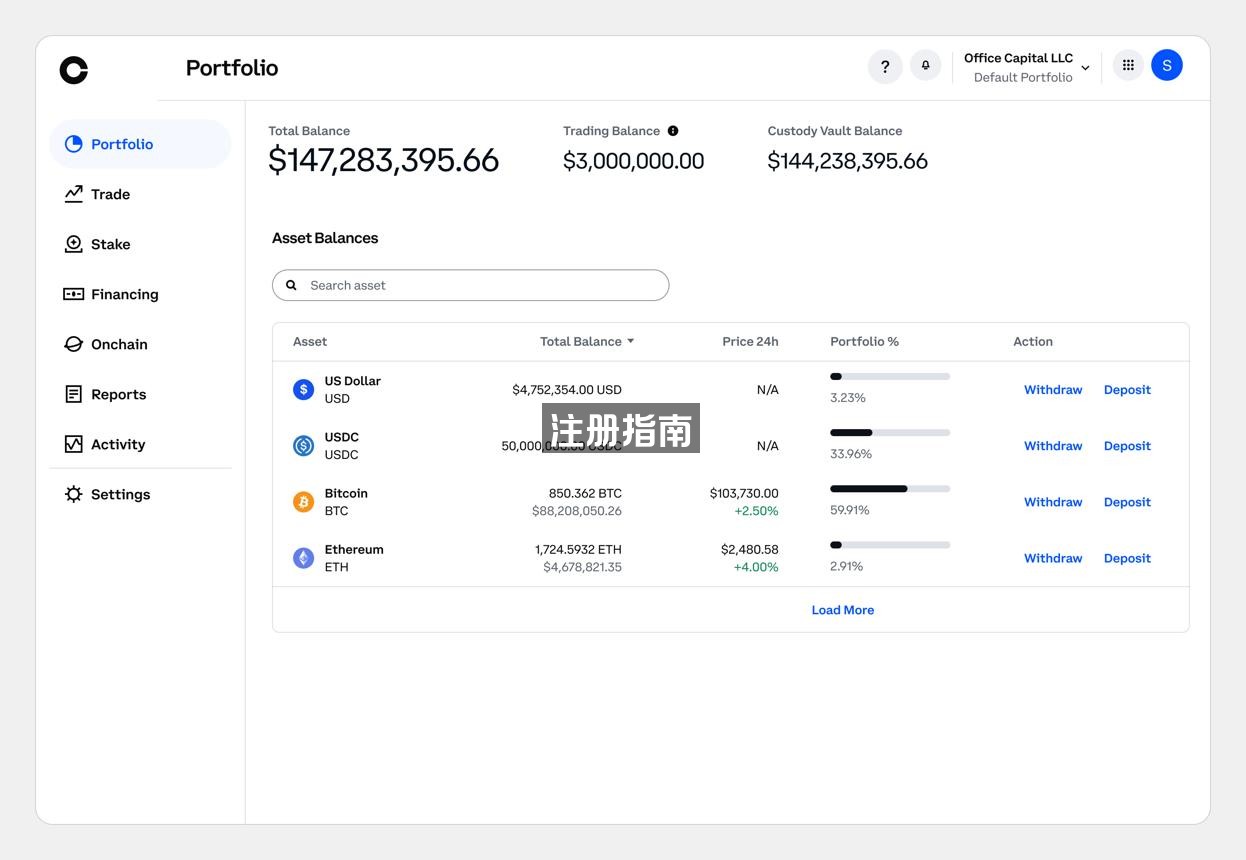Click the Reports document icon
This screenshot has width=1246, height=860.
coord(73,394)
